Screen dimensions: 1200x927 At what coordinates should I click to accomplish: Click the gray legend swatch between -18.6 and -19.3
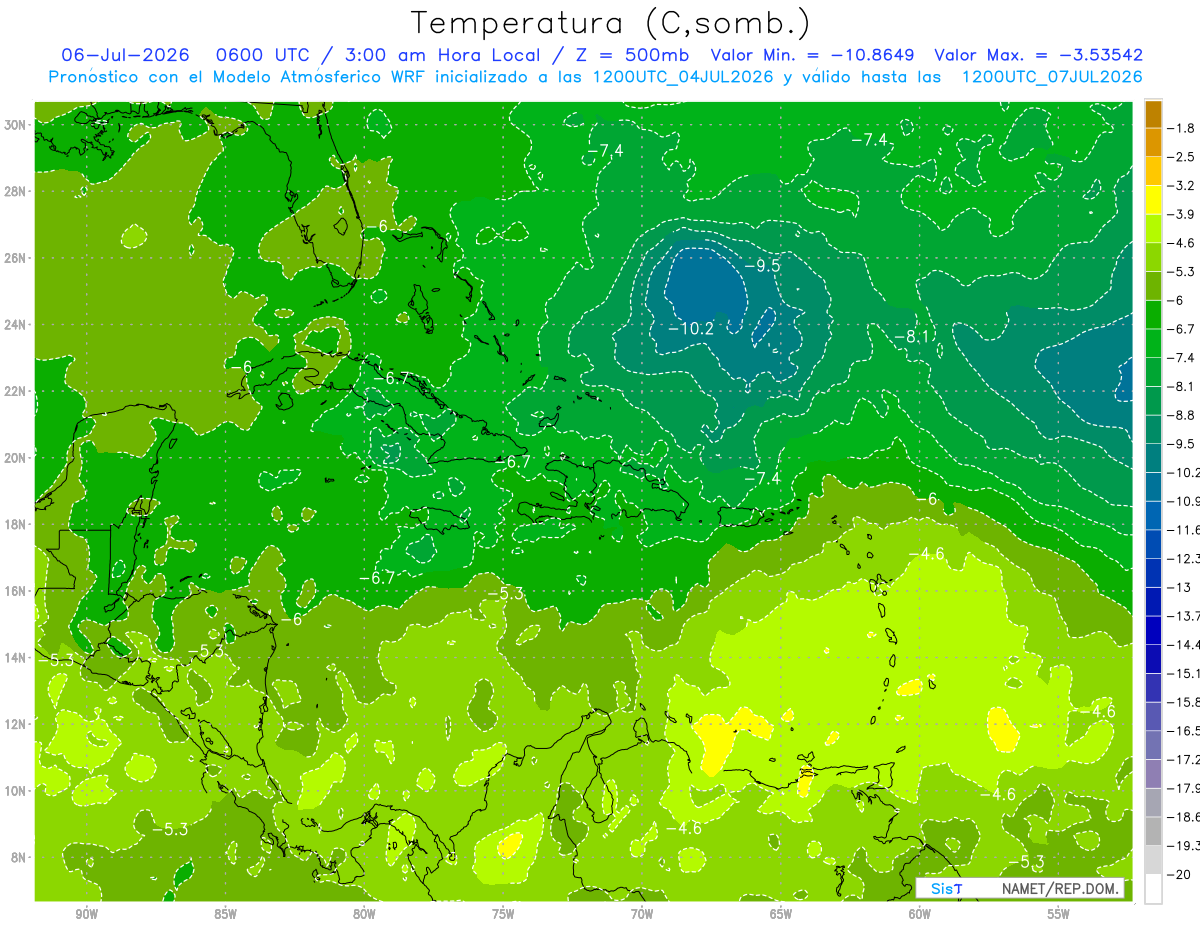point(1153,831)
